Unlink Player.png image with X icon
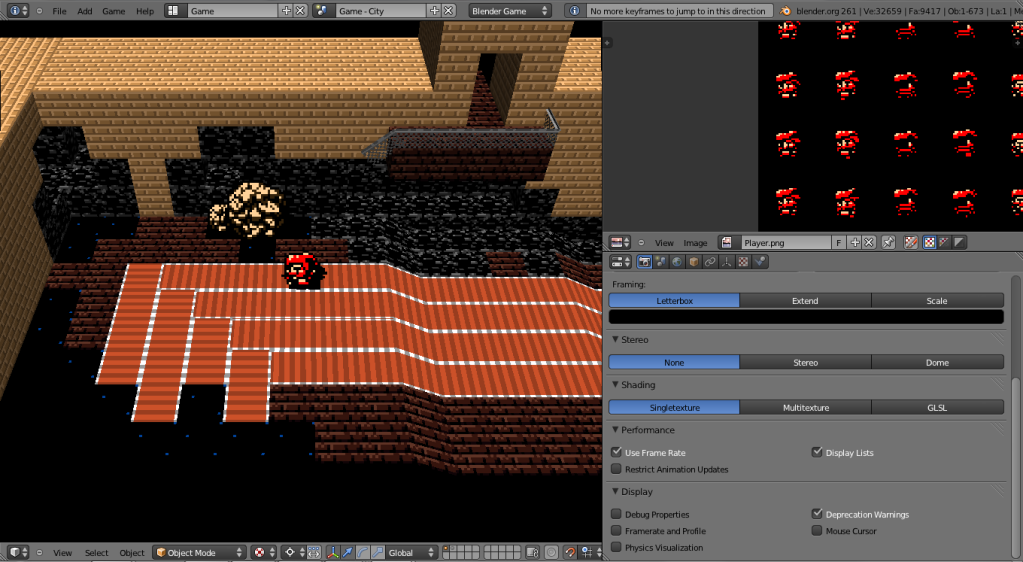 tap(868, 242)
